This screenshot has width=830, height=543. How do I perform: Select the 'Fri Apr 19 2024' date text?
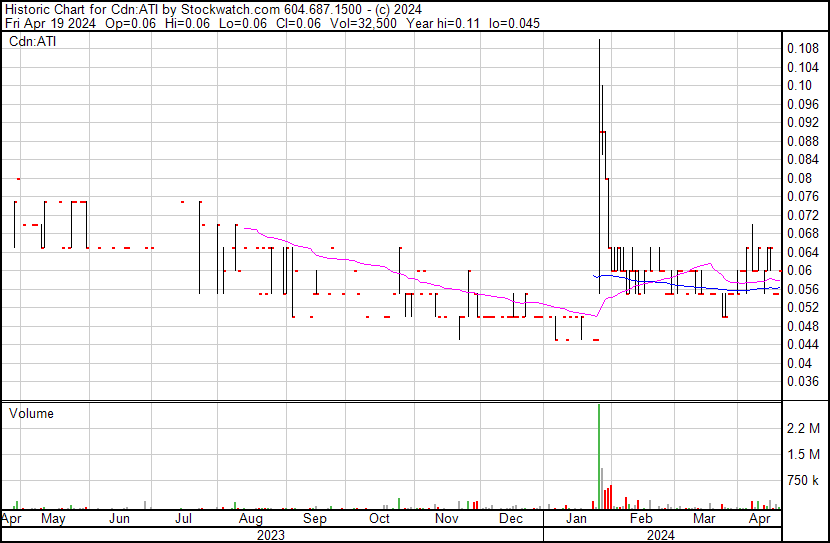click(x=50, y=23)
